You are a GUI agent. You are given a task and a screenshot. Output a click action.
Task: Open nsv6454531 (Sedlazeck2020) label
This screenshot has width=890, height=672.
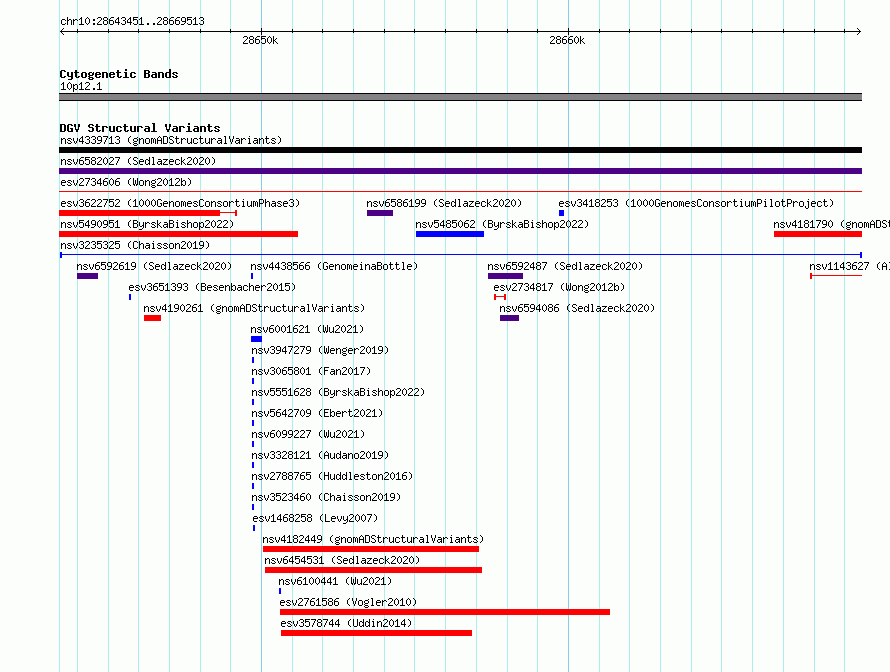pos(342,560)
